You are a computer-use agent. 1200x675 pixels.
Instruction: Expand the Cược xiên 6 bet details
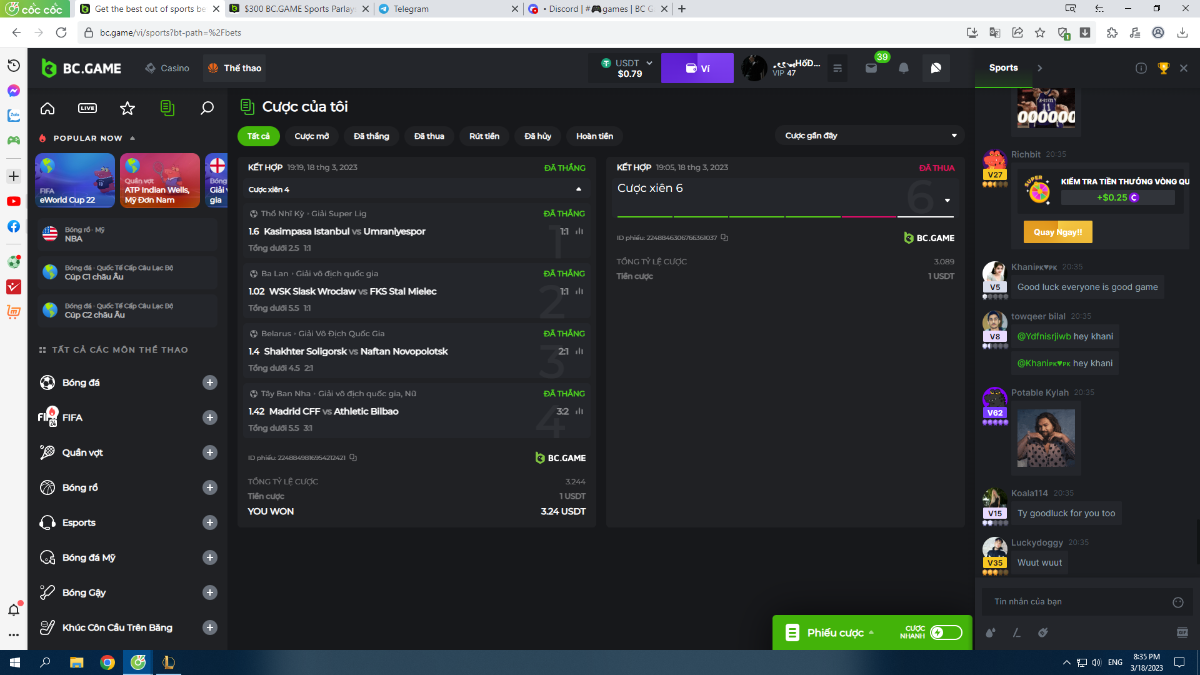click(x=947, y=200)
